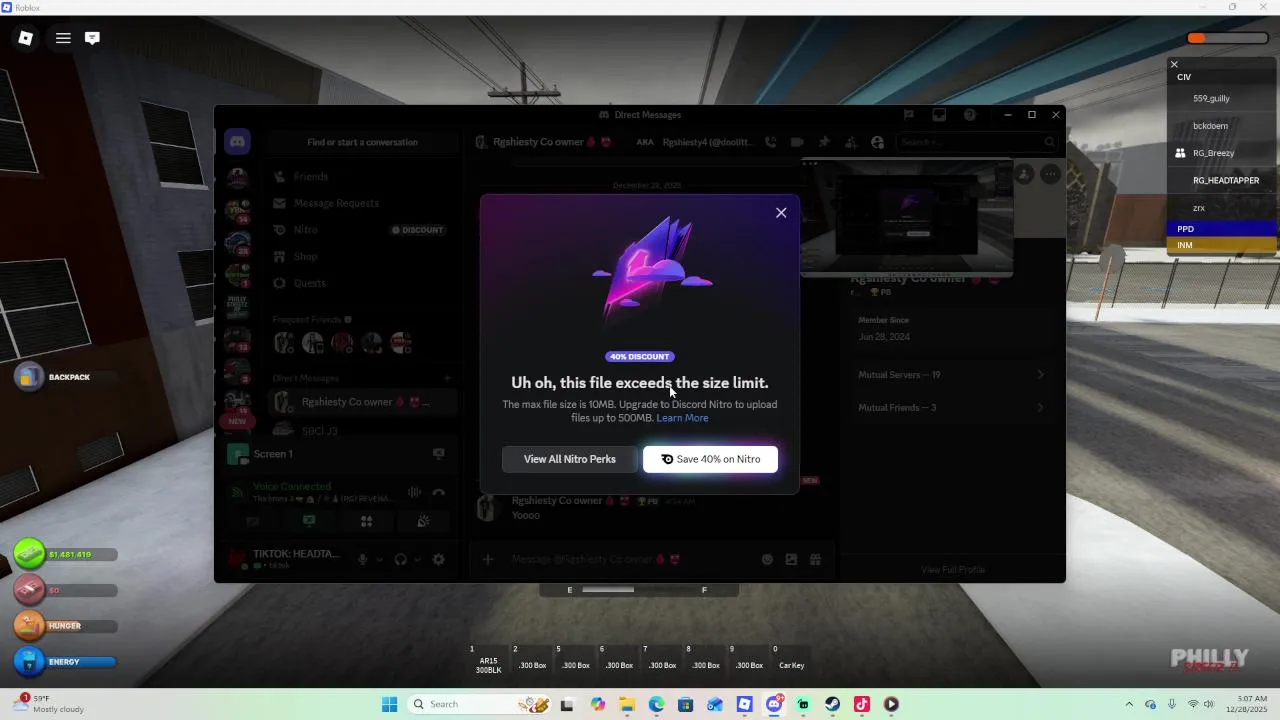Open the Roblox hamburger menu
This screenshot has height=720, width=1280.
63,38
